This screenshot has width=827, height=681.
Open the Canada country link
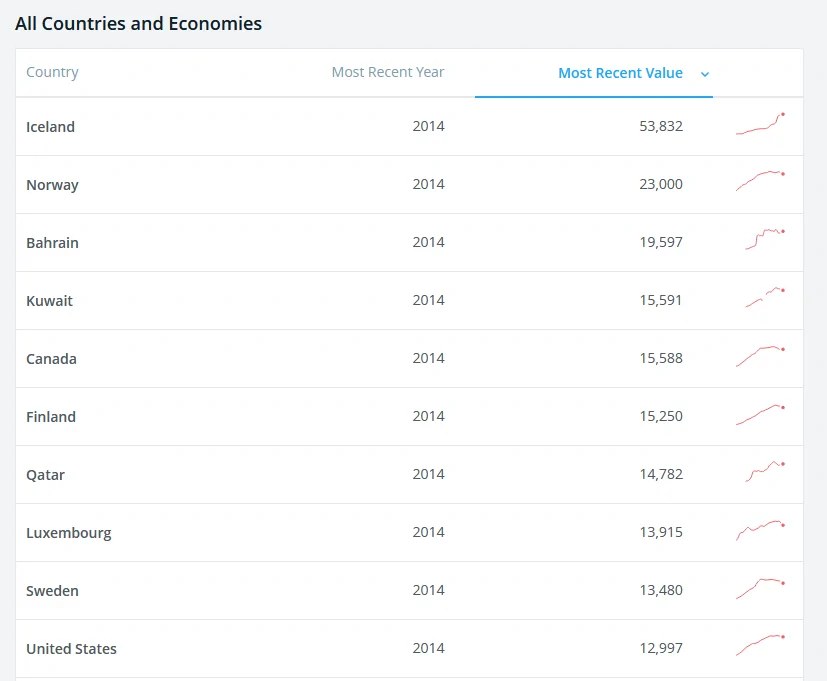pyautogui.click(x=51, y=359)
